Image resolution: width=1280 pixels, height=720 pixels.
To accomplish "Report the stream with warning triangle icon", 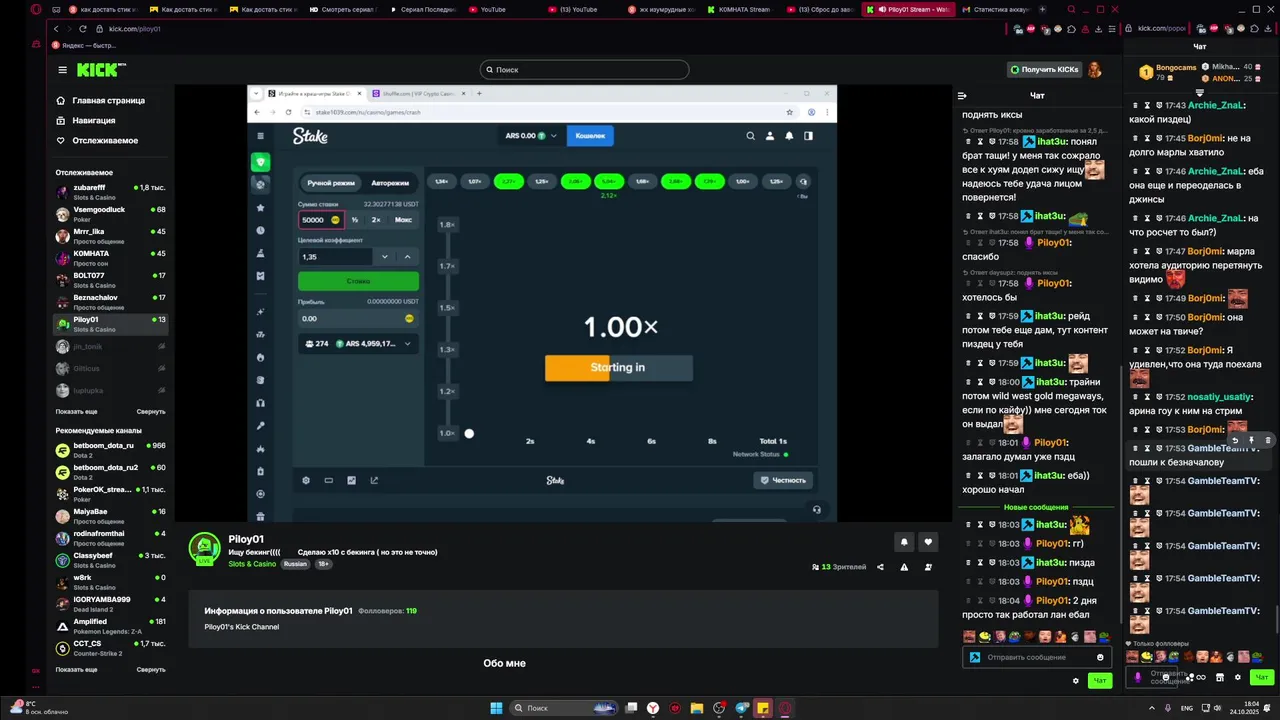I will [904, 567].
